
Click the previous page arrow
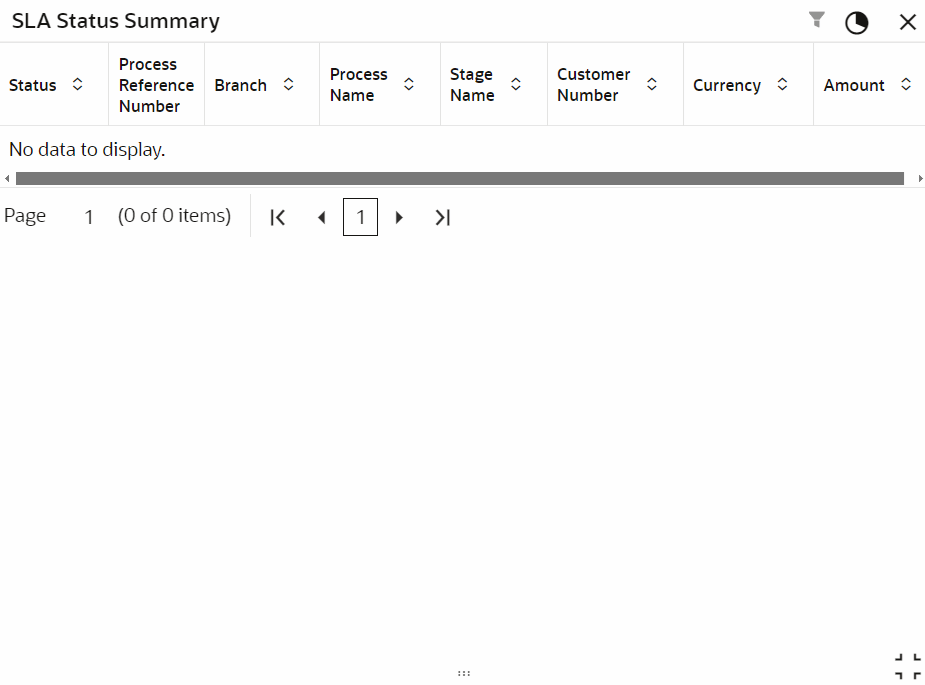tap(321, 217)
